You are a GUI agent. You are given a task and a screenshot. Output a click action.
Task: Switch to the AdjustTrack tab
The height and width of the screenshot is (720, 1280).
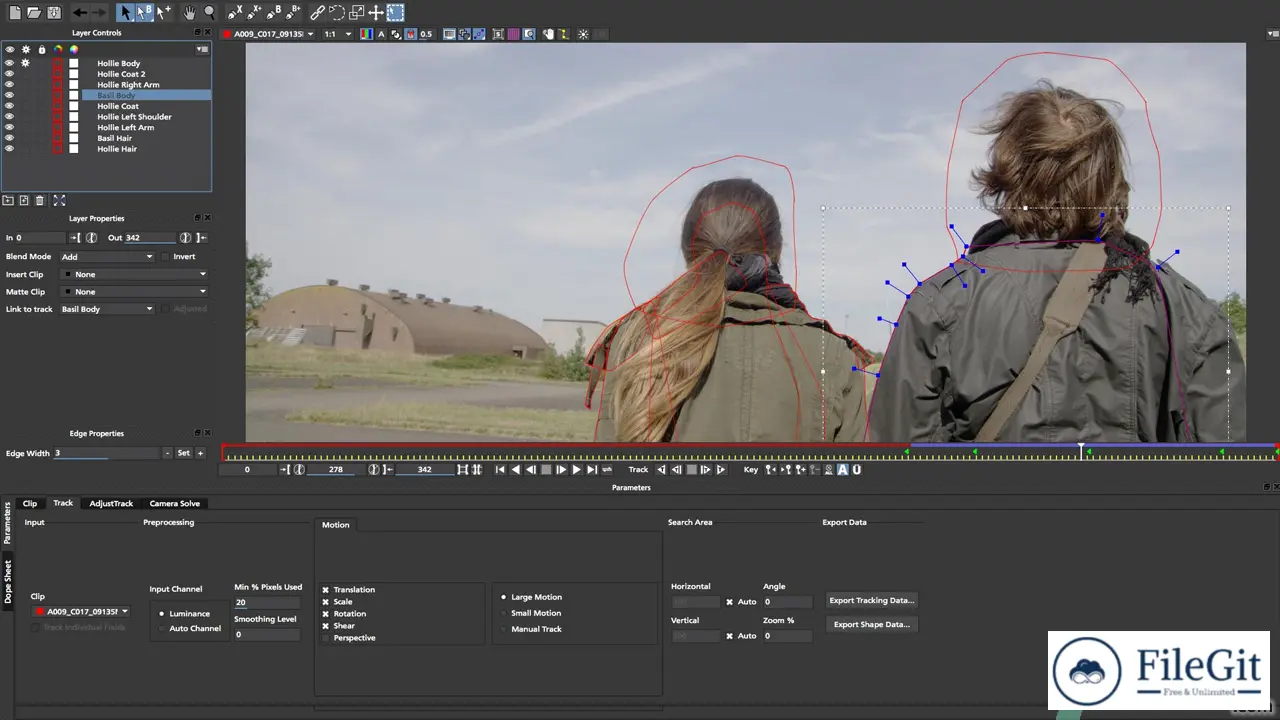pos(111,503)
